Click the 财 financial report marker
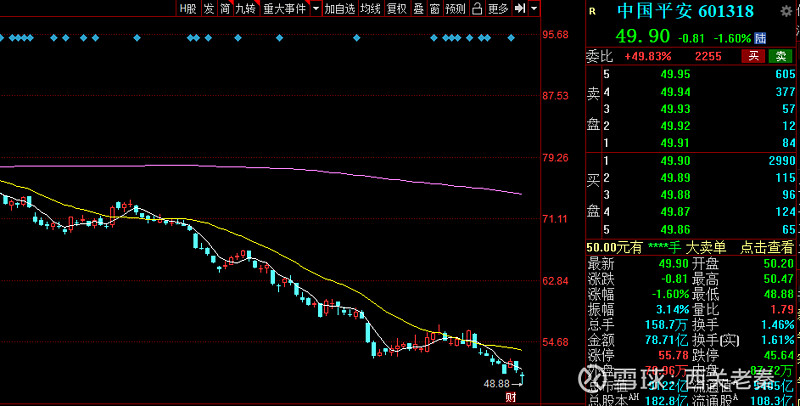Viewport: 800px width, 406px height. (510, 397)
